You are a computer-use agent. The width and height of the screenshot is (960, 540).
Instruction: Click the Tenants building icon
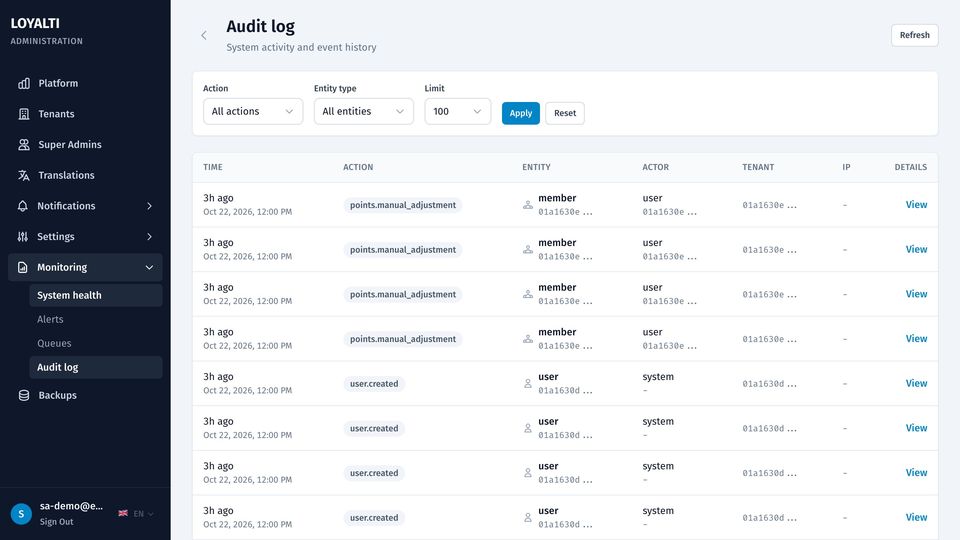click(24, 114)
